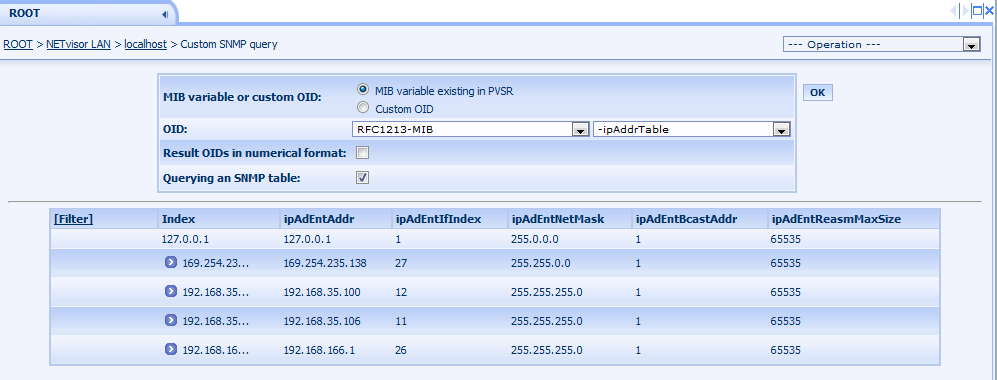Maximize panel using square icon top right
997x380 pixels.
tap(977, 10)
